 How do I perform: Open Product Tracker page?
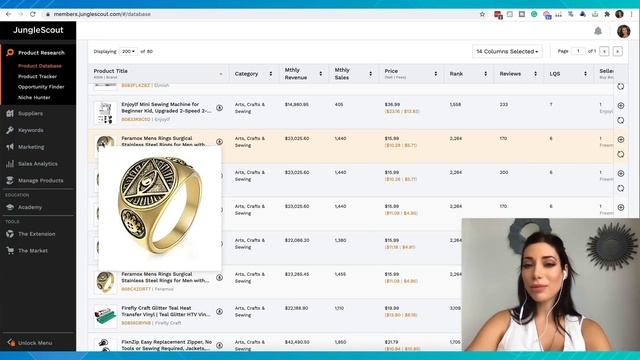tap(37, 76)
